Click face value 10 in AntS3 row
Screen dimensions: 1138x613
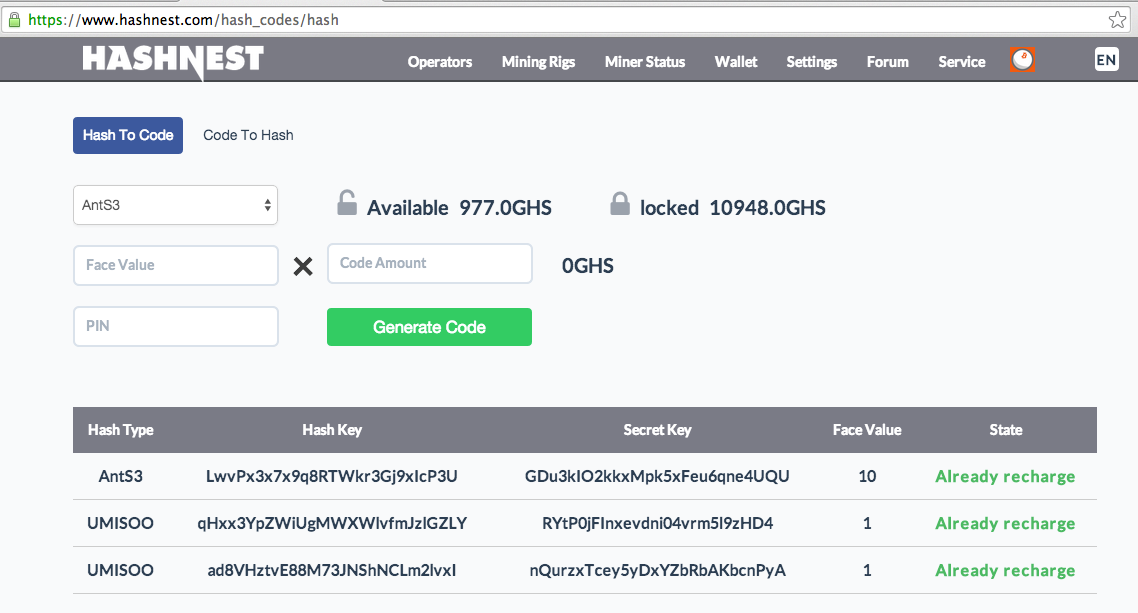point(867,477)
